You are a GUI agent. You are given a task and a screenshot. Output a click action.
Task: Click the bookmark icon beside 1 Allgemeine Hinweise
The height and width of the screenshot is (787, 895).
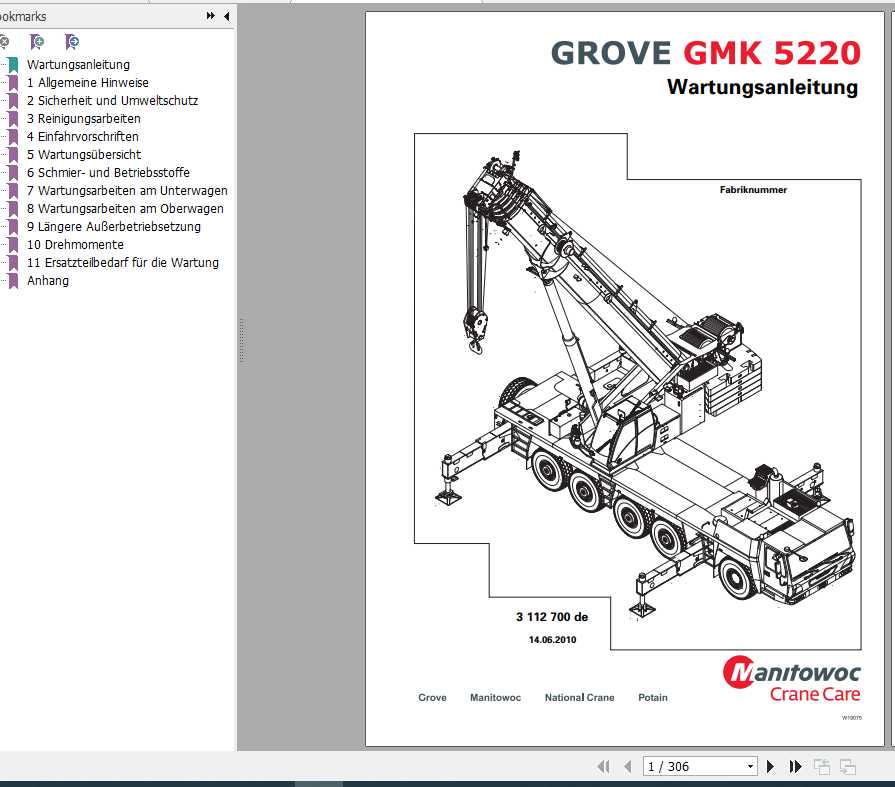click(13, 83)
